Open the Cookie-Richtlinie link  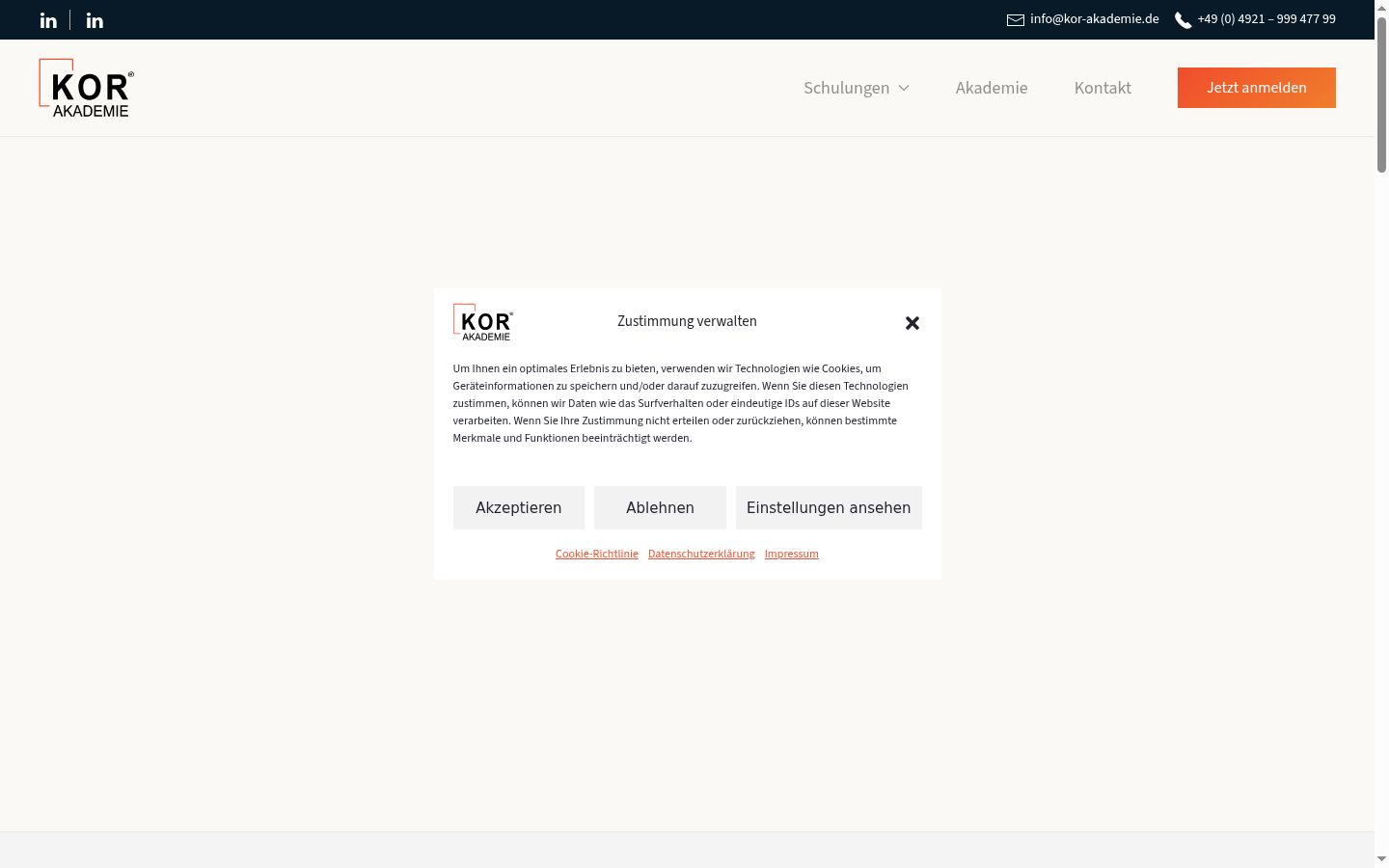click(597, 554)
